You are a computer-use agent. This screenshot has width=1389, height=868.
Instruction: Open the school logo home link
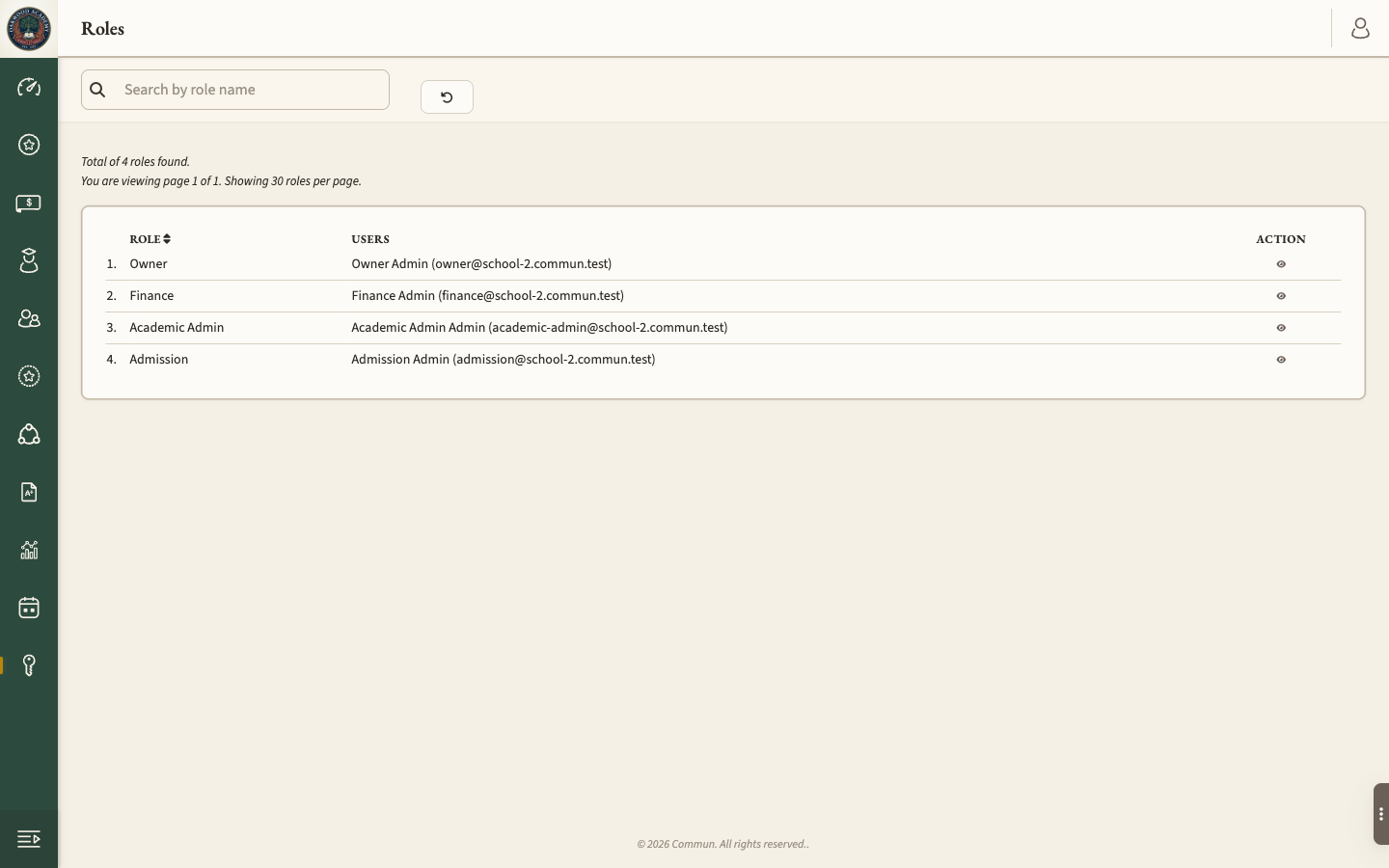pos(29,29)
